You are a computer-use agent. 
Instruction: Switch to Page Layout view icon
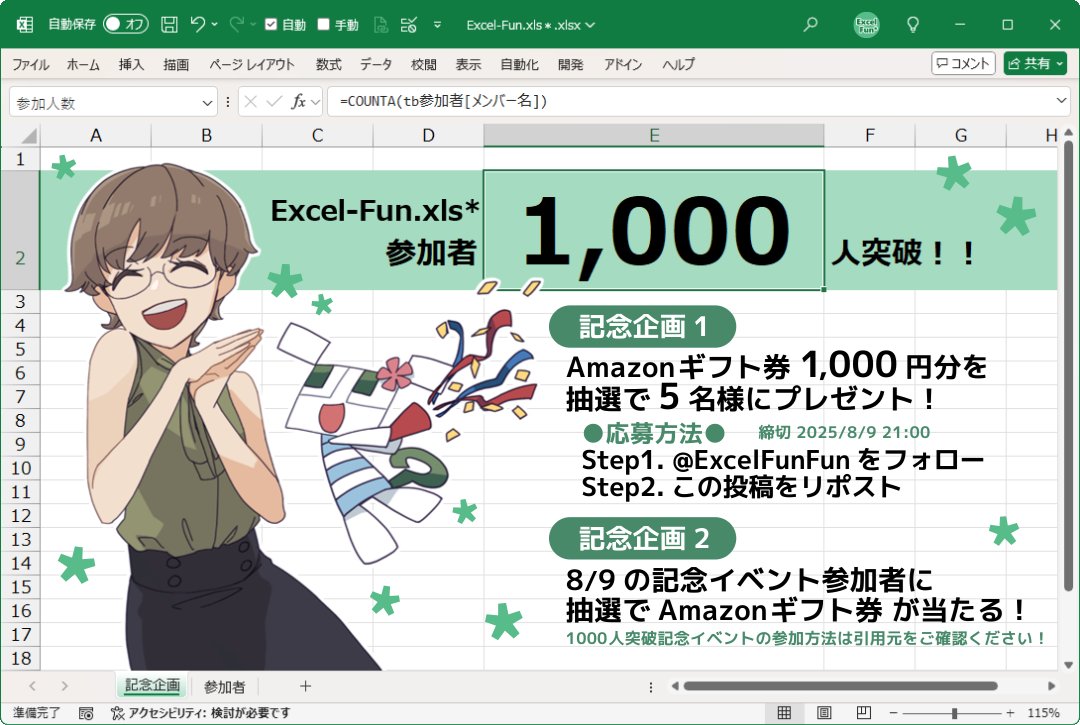[824, 713]
